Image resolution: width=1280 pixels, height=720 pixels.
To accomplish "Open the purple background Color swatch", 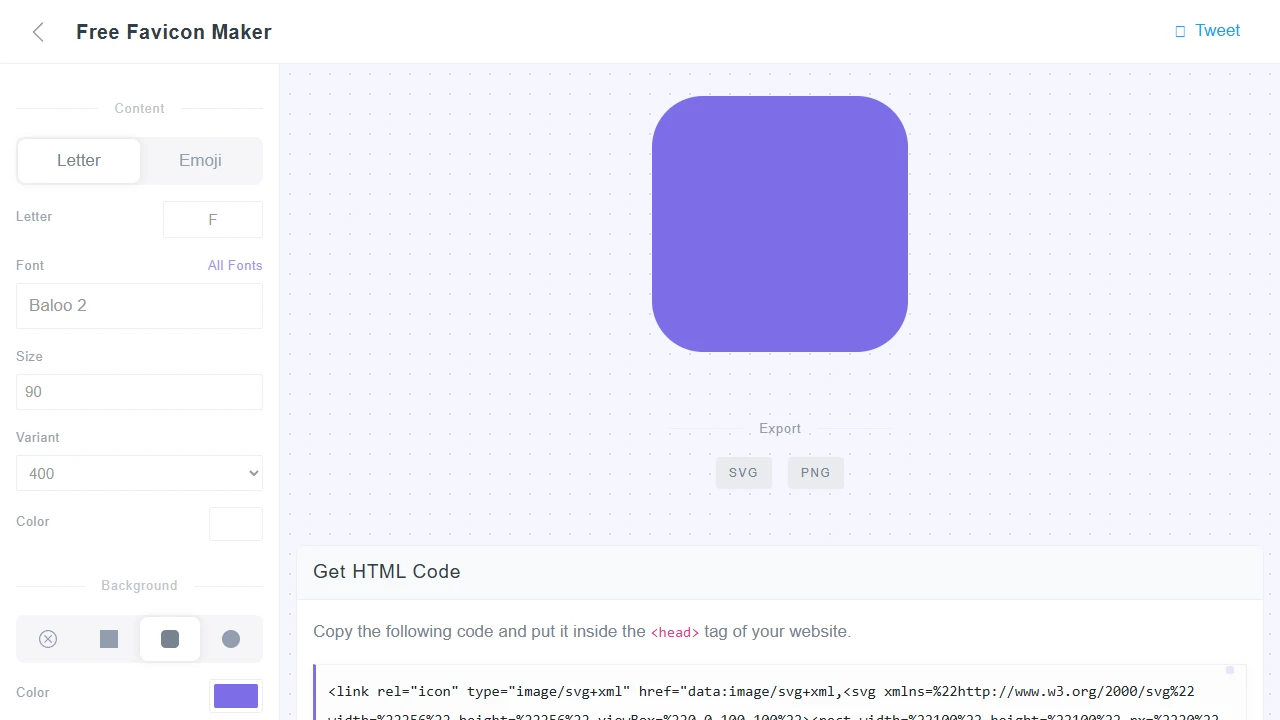I will (235, 696).
